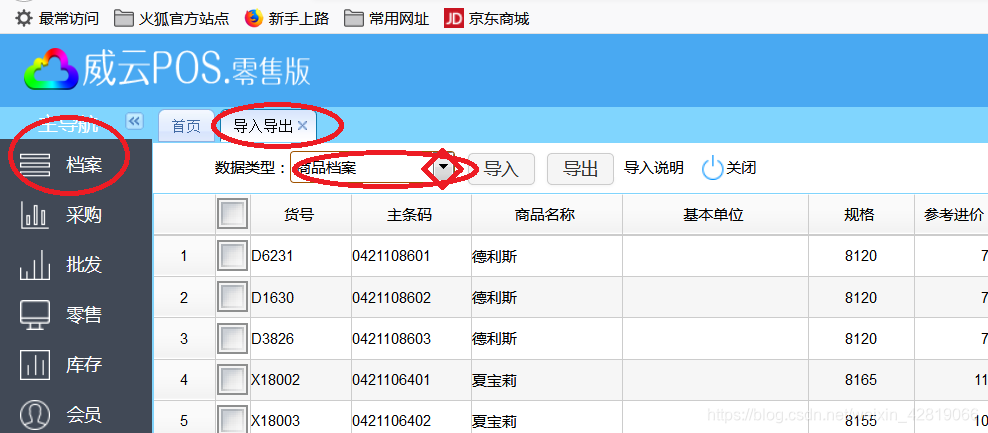Image resolution: width=988 pixels, height=433 pixels.
Task: Click spec value 8155
Action: pyautogui.click(x=861, y=421)
